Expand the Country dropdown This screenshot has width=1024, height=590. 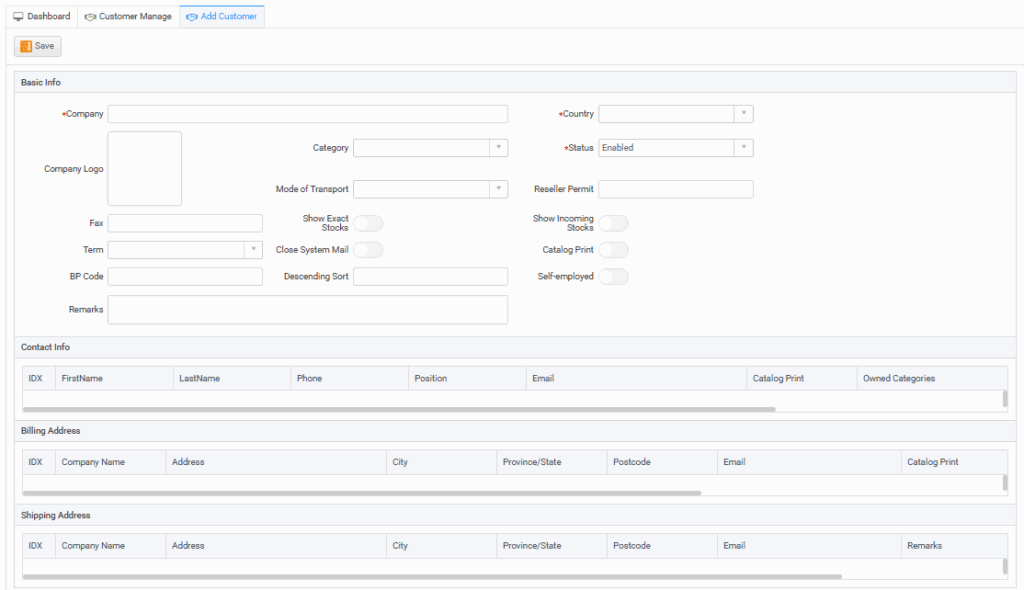point(675,114)
